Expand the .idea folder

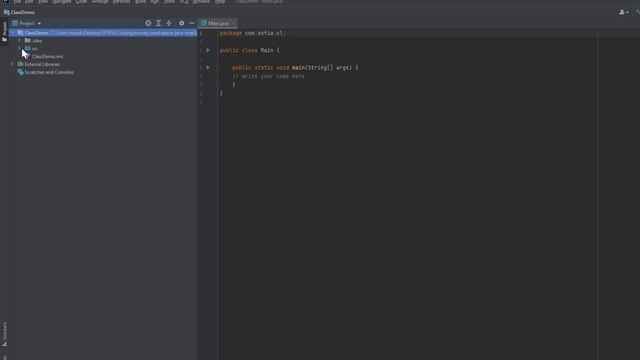tap(20, 41)
